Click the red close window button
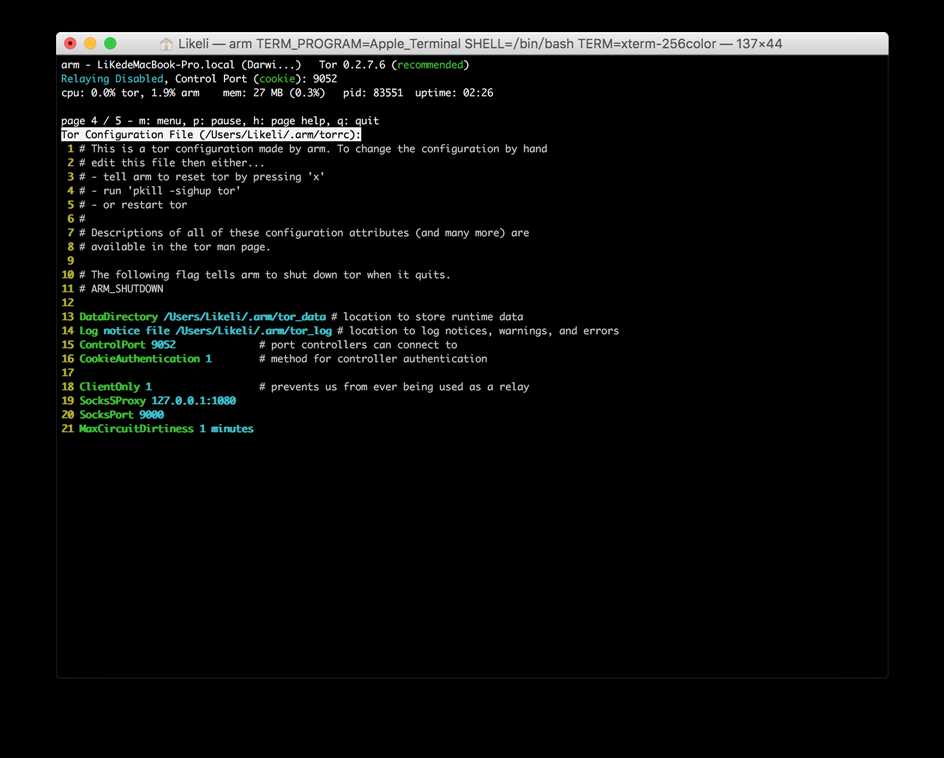This screenshot has height=758, width=944. [x=70, y=43]
